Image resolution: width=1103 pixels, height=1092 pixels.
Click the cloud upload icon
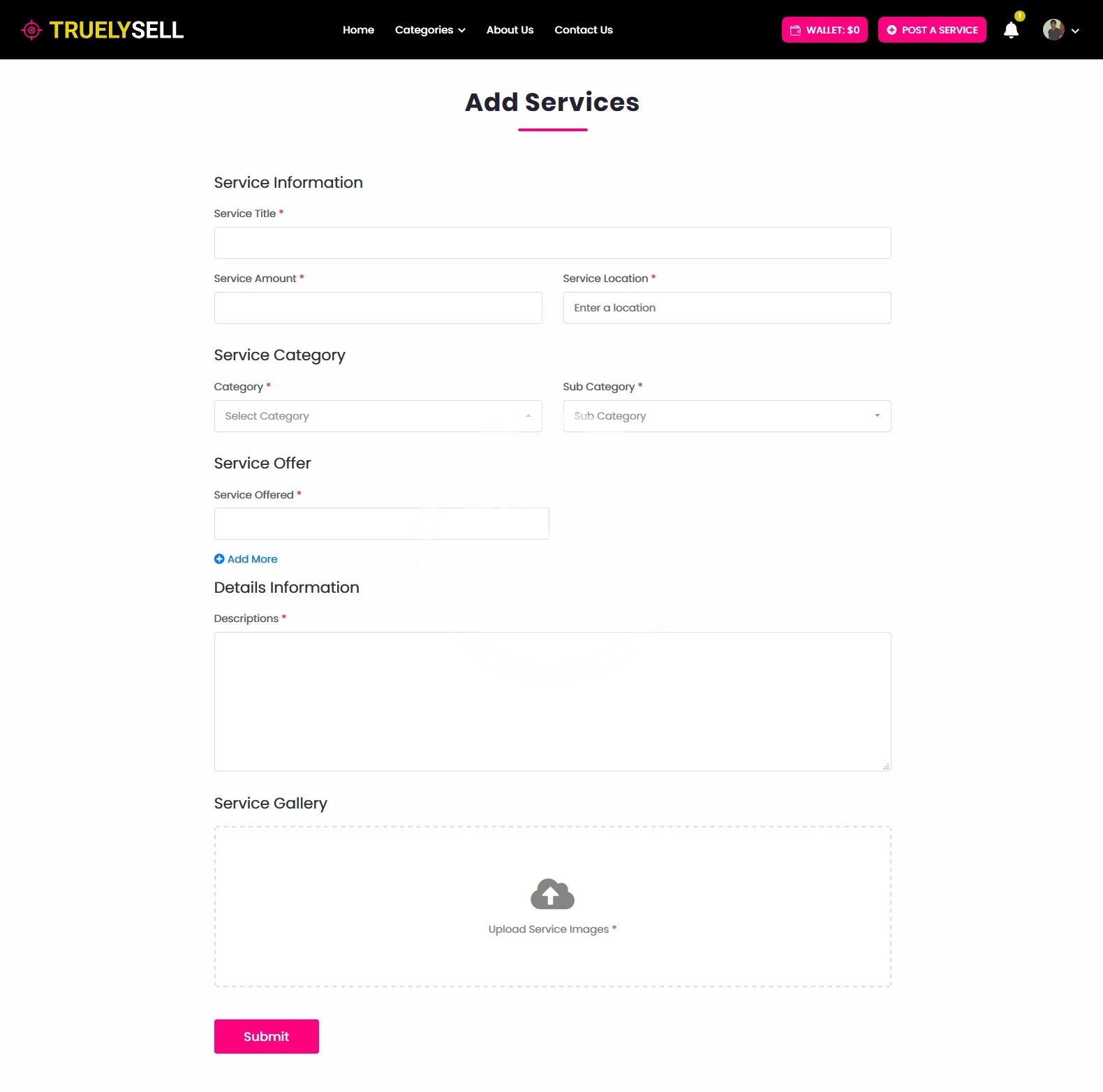pyautogui.click(x=552, y=894)
